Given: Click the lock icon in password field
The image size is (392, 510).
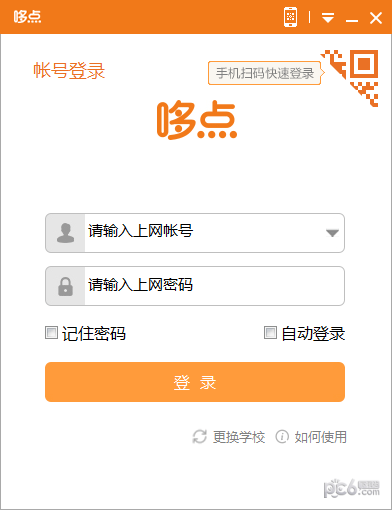Looking at the screenshot, I should click(65, 286).
